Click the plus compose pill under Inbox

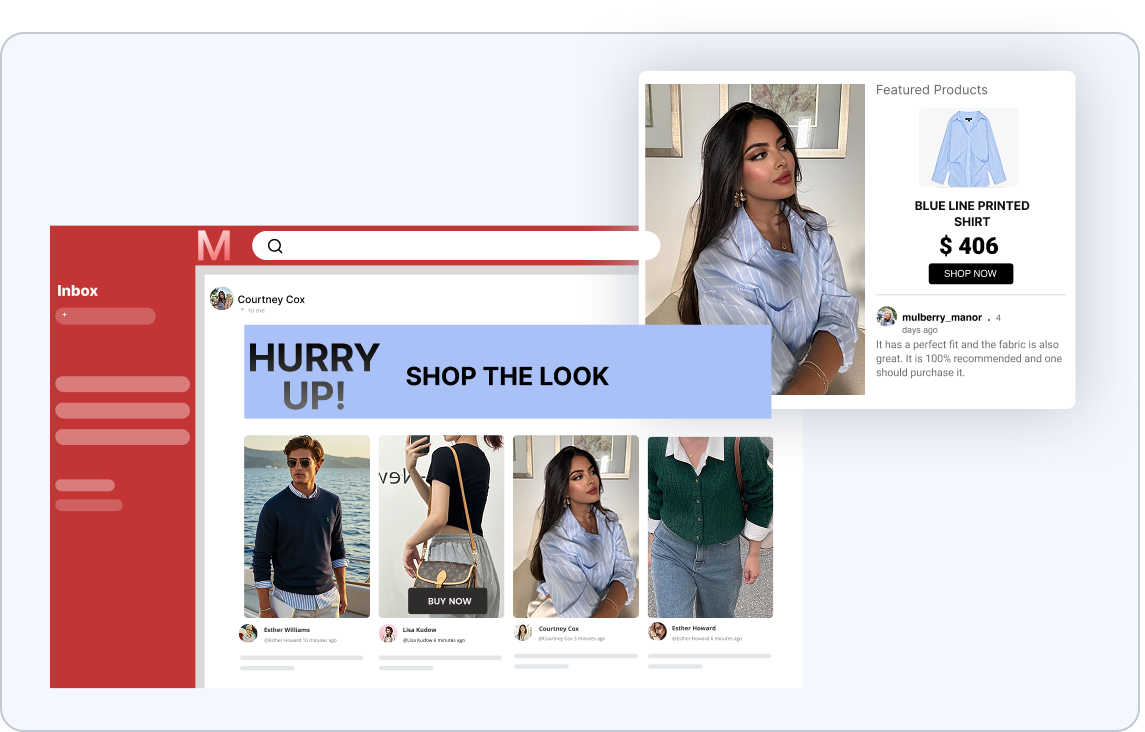click(105, 316)
